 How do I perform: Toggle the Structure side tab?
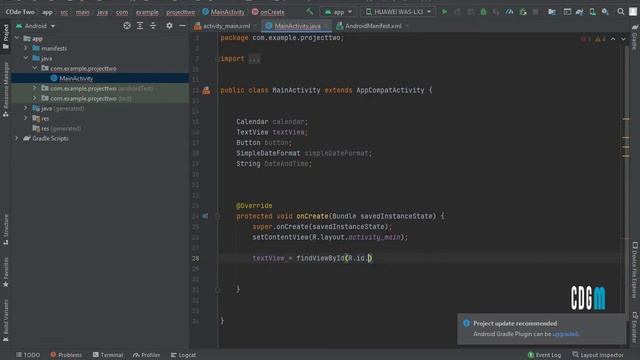[6, 229]
